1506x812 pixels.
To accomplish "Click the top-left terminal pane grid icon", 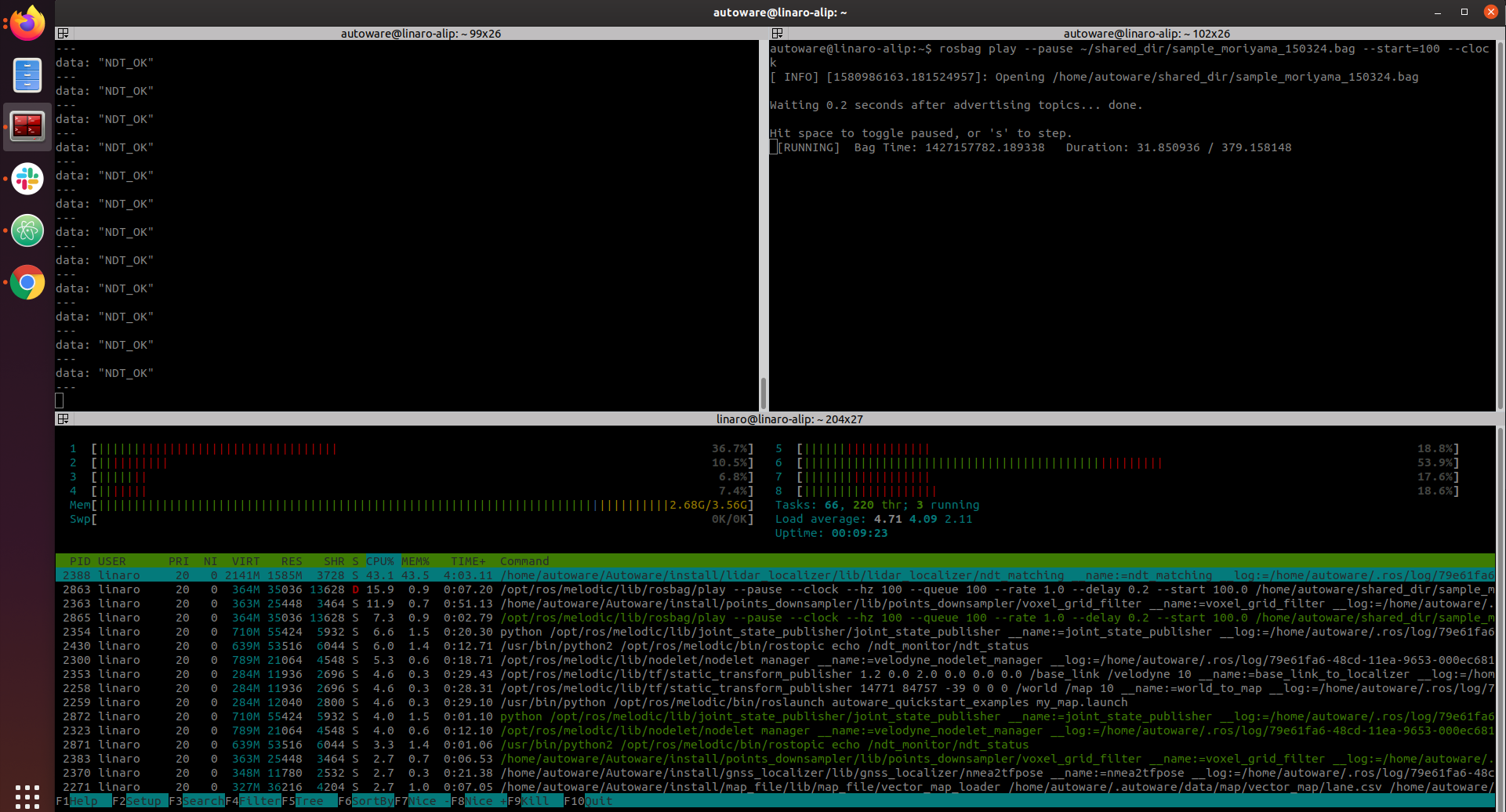I will (64, 34).
